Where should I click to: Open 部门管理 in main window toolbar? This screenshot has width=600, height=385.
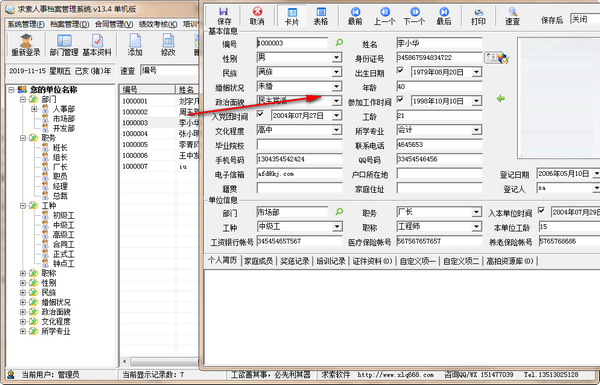tap(64, 45)
